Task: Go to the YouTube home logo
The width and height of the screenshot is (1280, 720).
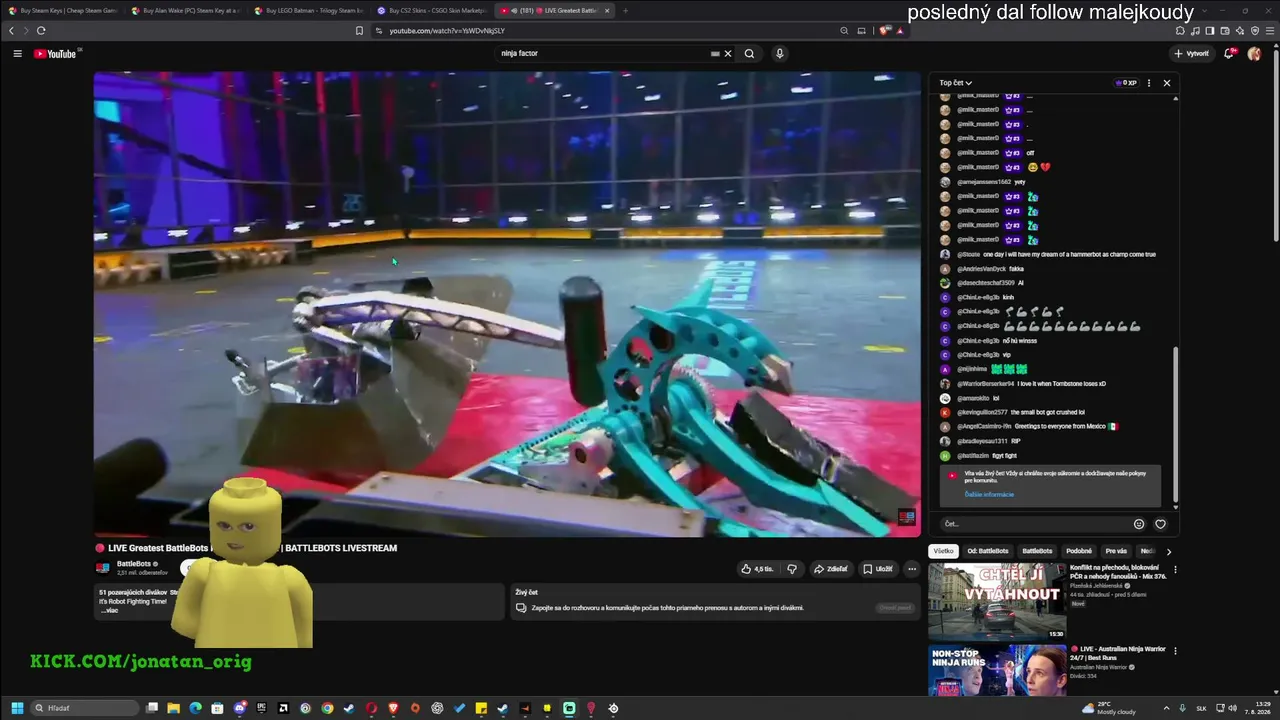Action: [x=56, y=53]
